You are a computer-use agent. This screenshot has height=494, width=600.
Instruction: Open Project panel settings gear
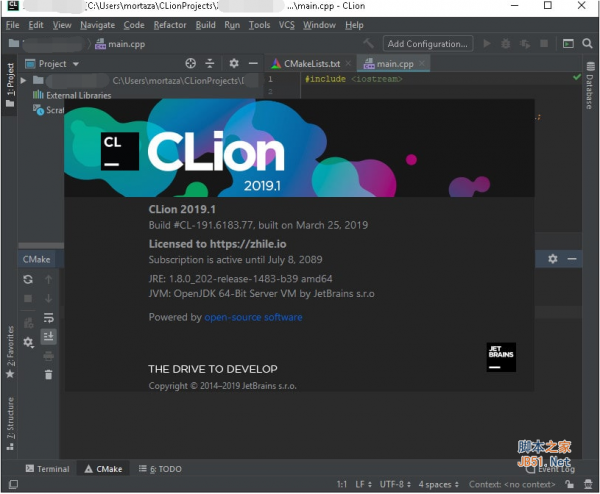(x=234, y=63)
